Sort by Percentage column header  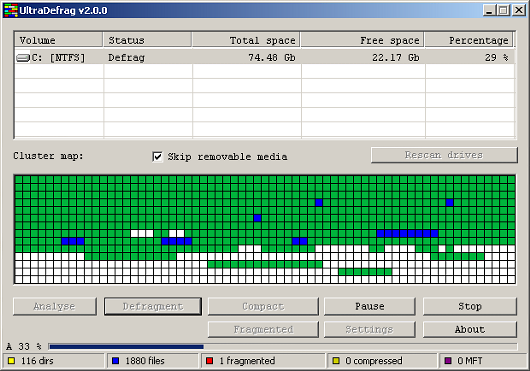(469, 40)
